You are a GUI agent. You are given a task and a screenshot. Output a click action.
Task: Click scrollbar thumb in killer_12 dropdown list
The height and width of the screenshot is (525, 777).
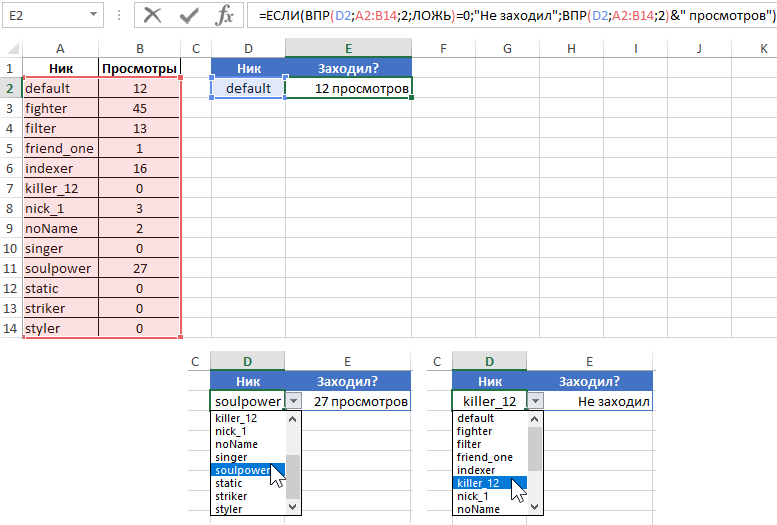[x=535, y=448]
